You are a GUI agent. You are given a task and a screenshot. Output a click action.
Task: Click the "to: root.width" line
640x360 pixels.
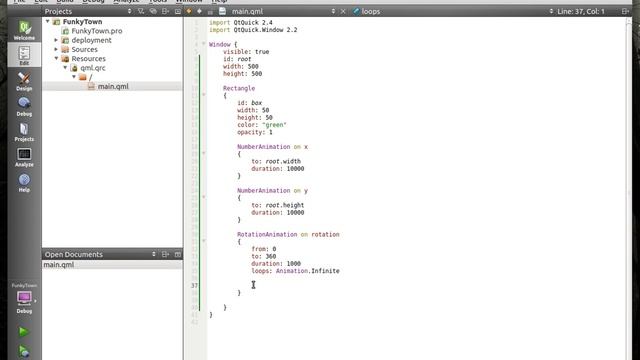coord(276,161)
